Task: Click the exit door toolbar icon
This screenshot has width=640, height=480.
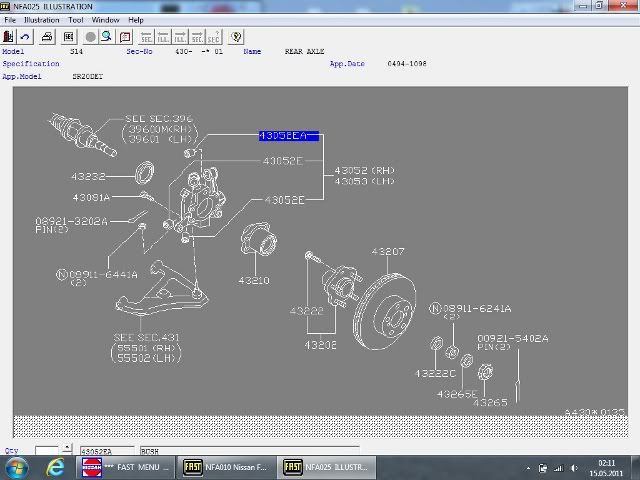Action: click(x=9, y=37)
